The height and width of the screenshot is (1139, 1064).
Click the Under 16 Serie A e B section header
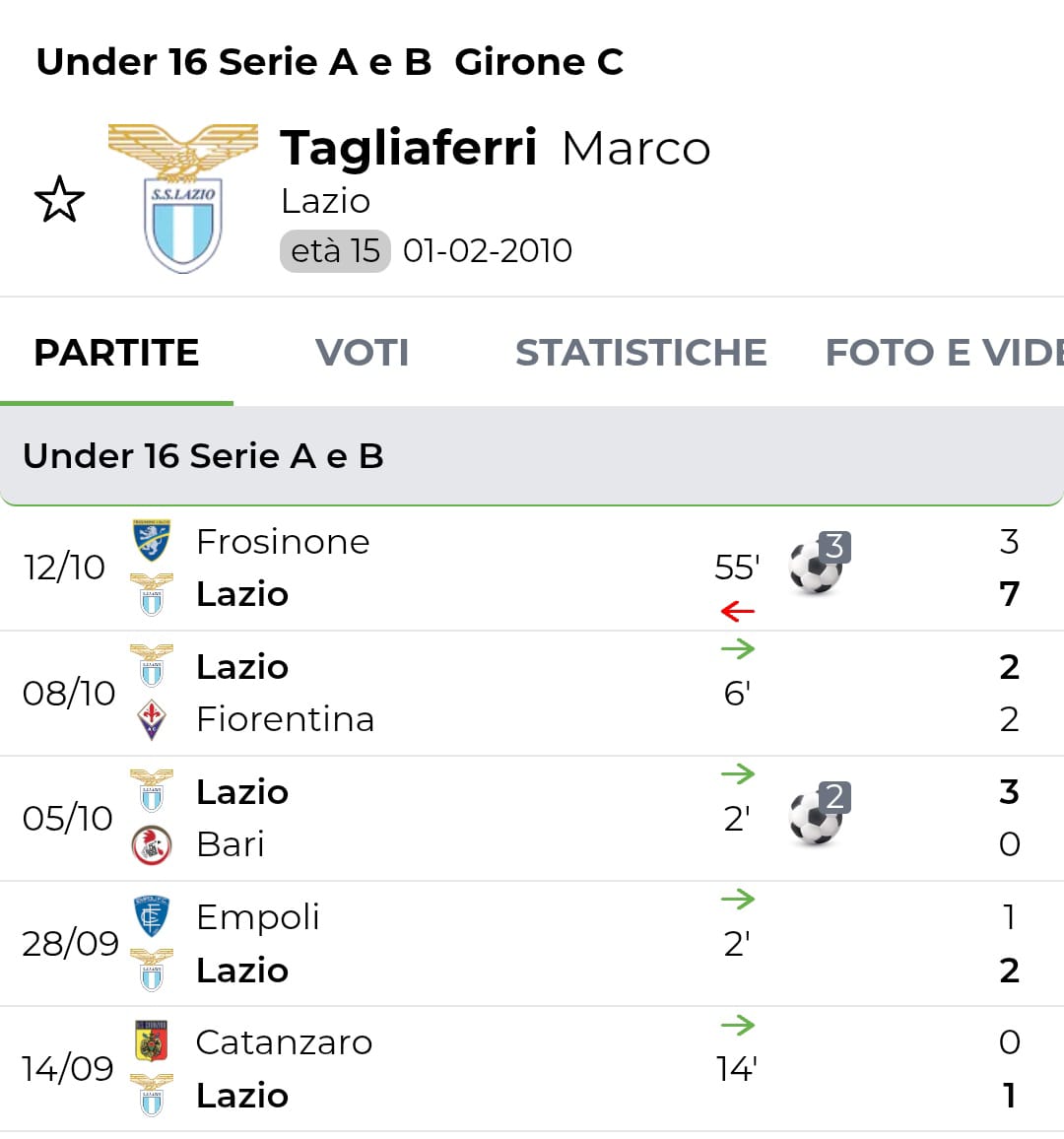pyautogui.click(x=203, y=456)
